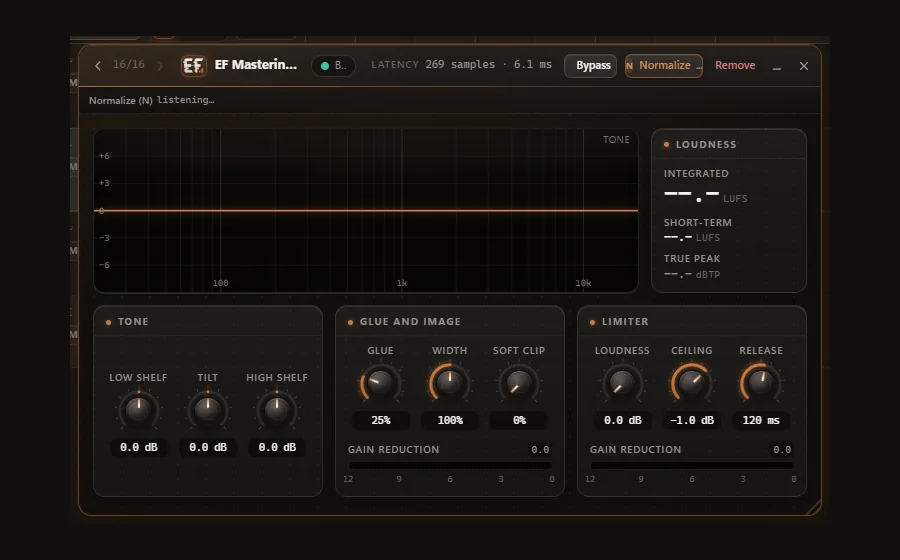Click the latency 269 samples readout
This screenshot has width=900, height=560.
coord(461,64)
